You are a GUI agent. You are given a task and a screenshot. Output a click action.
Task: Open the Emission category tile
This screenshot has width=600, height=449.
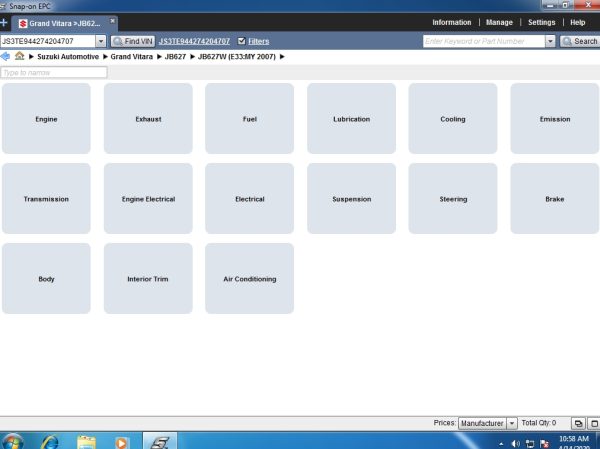pos(554,119)
